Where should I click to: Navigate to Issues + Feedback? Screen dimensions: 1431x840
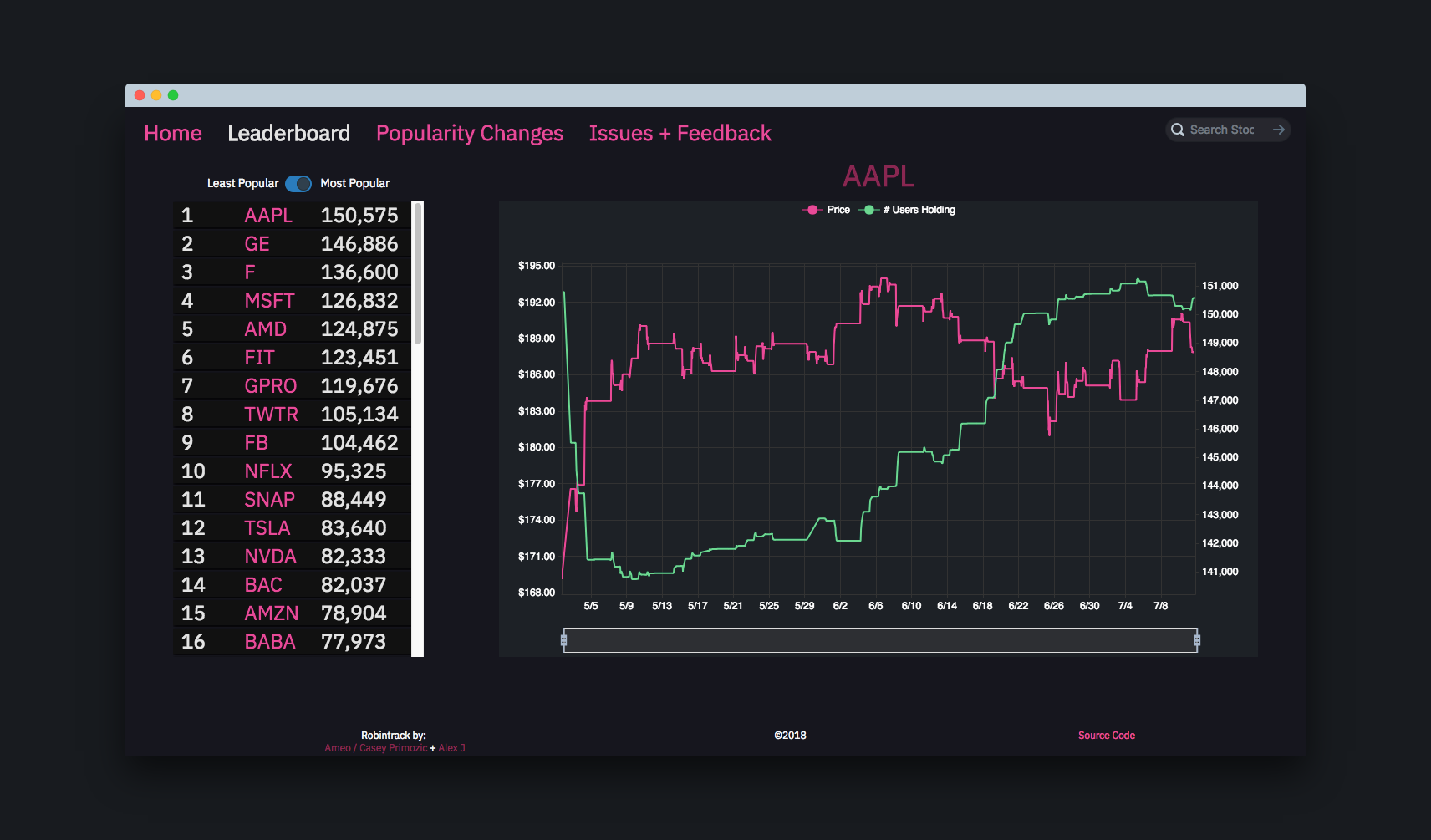(680, 133)
